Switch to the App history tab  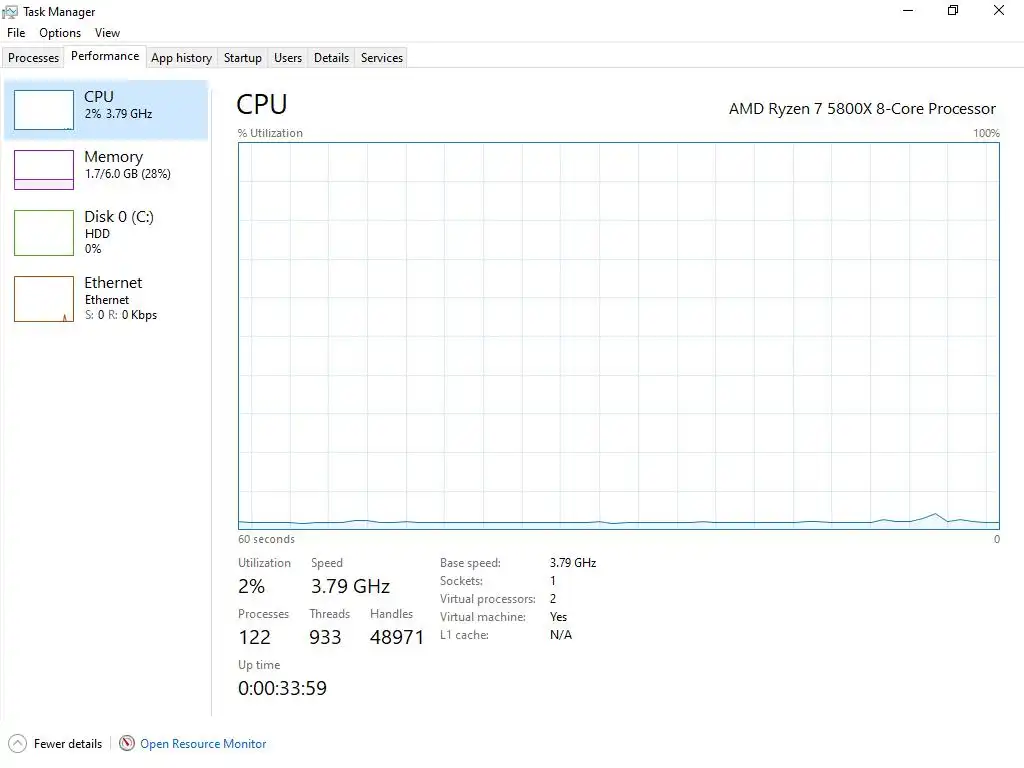pyautogui.click(x=182, y=57)
